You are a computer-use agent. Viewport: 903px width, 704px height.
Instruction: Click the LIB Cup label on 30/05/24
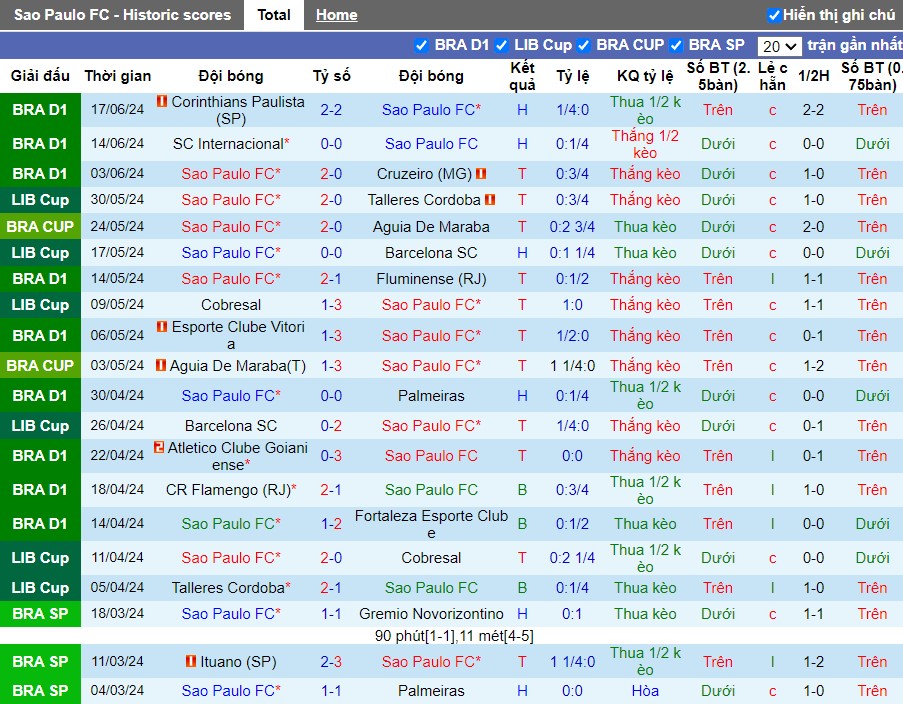click(40, 200)
